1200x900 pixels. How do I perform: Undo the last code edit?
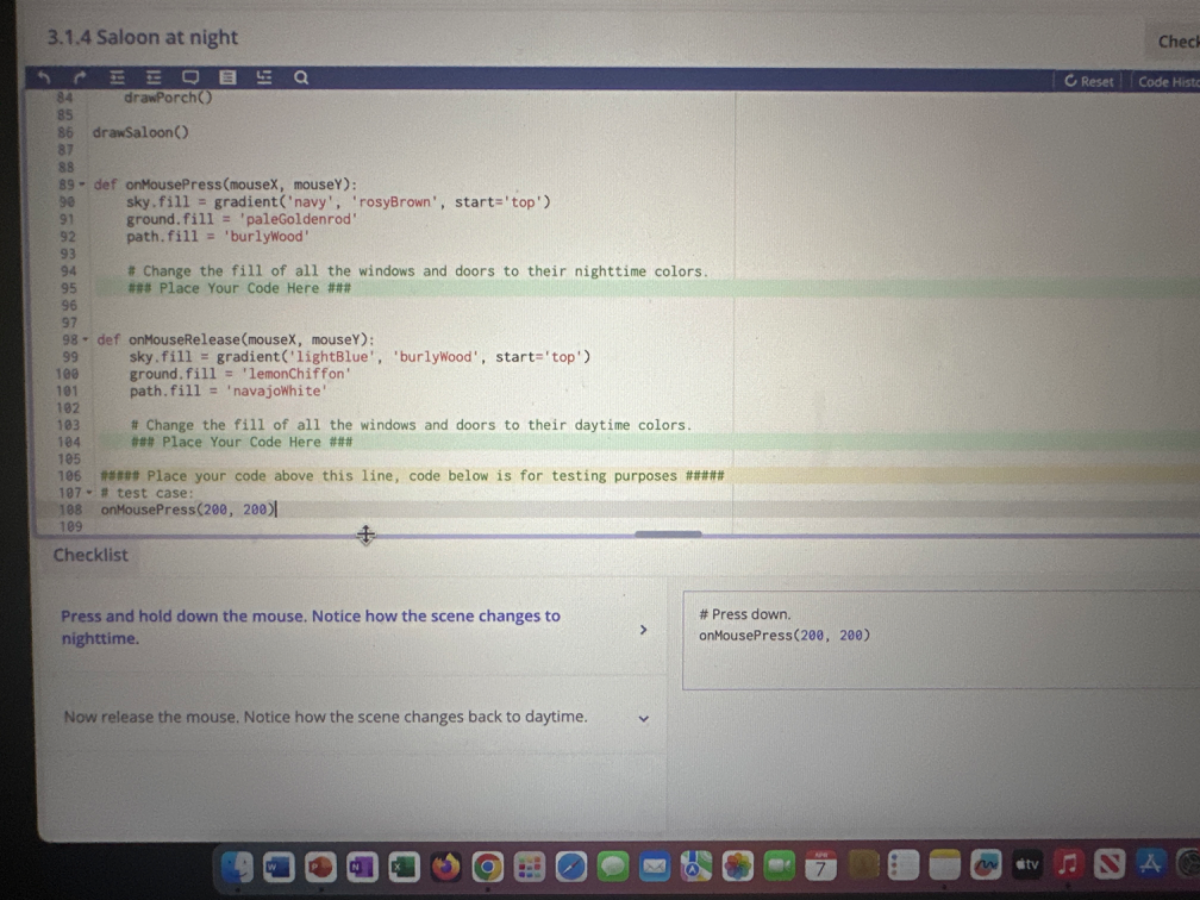(x=43, y=78)
